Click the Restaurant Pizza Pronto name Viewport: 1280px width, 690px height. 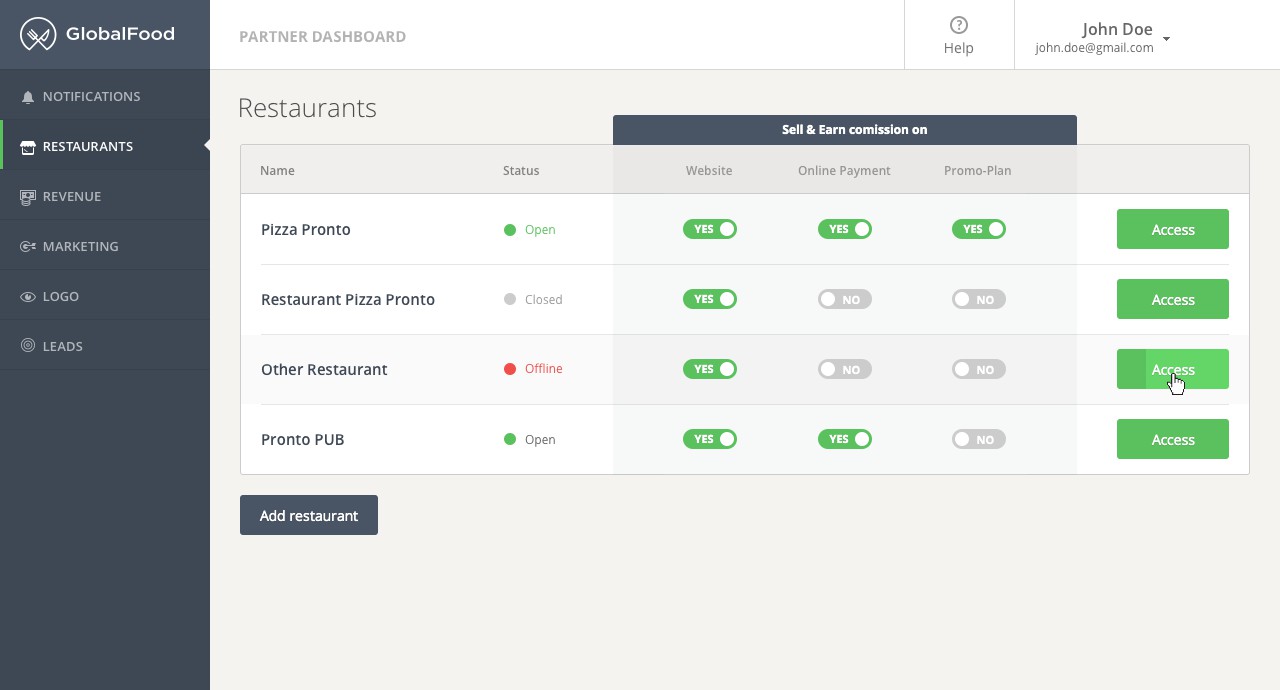point(348,299)
